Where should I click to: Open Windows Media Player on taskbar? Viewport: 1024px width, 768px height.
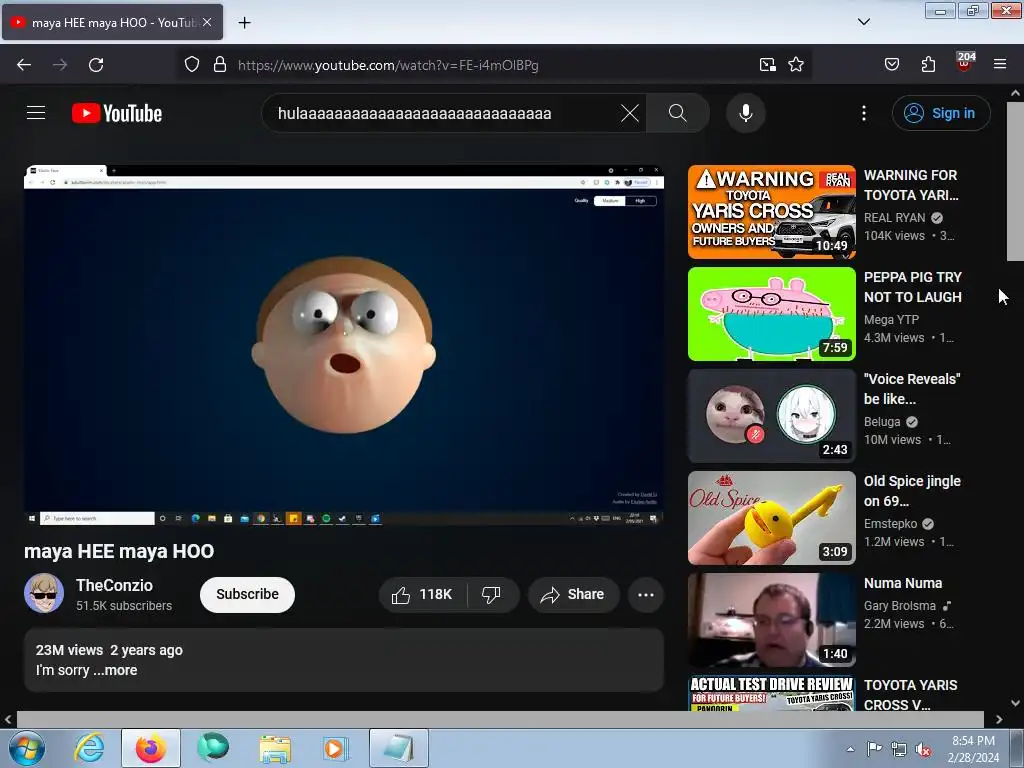tap(336, 748)
